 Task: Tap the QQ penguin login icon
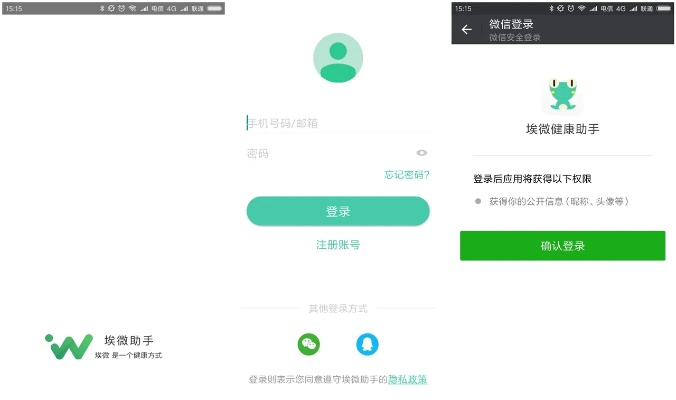pos(367,344)
